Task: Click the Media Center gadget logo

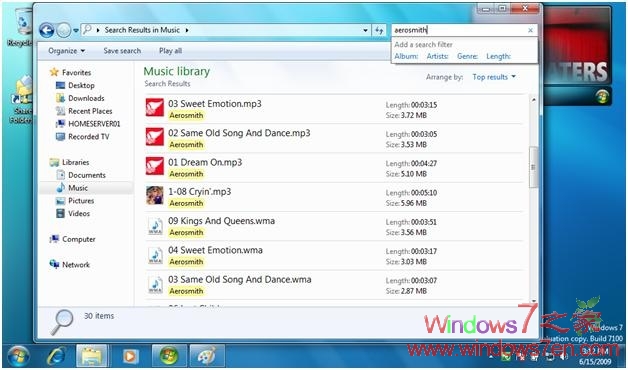Action: coord(602,97)
